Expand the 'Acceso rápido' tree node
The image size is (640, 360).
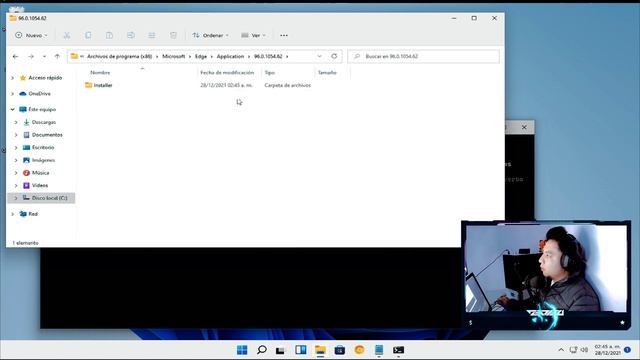coord(12,78)
